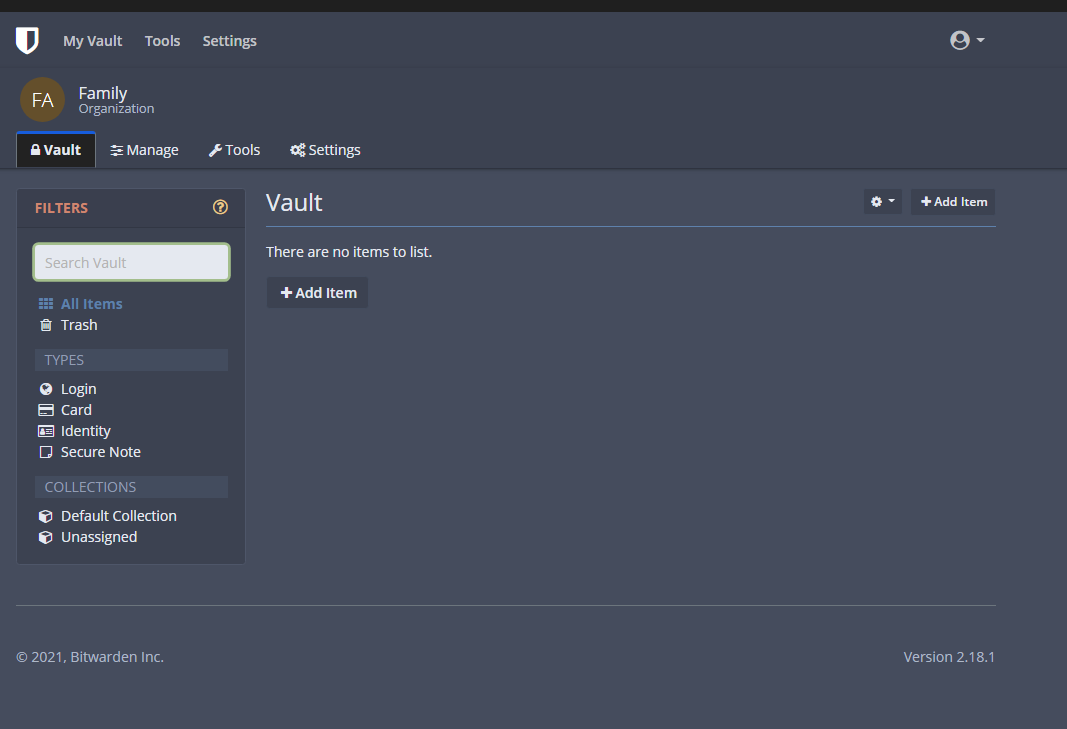Switch to organization Settings tab
The image size is (1067, 729).
point(325,150)
